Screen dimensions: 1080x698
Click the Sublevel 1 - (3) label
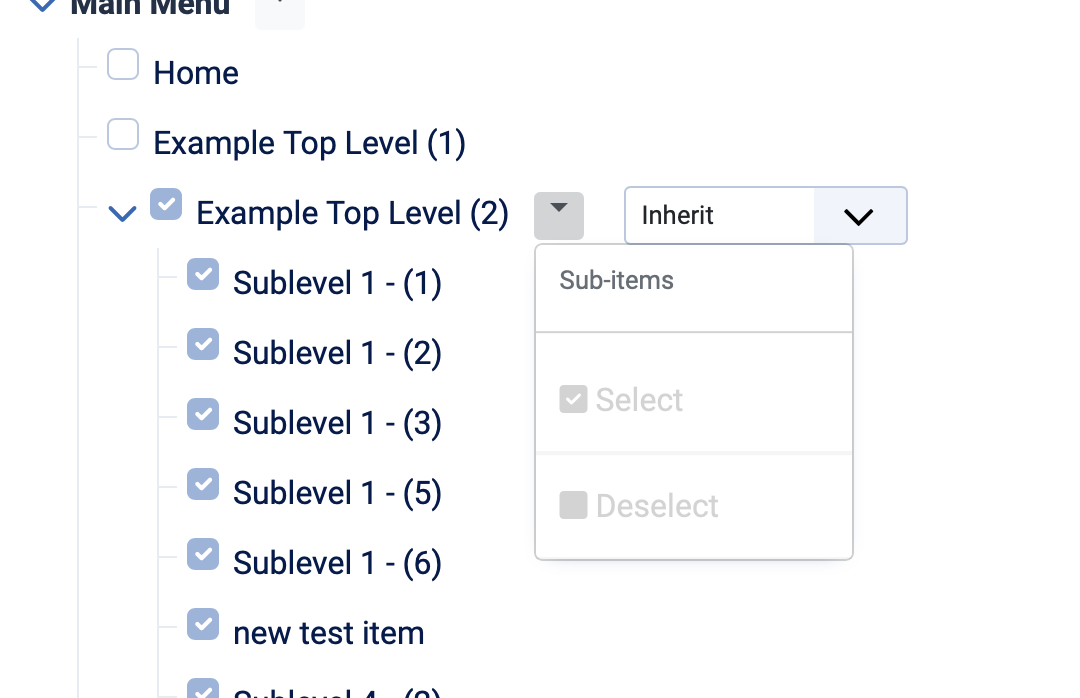[x=337, y=423]
